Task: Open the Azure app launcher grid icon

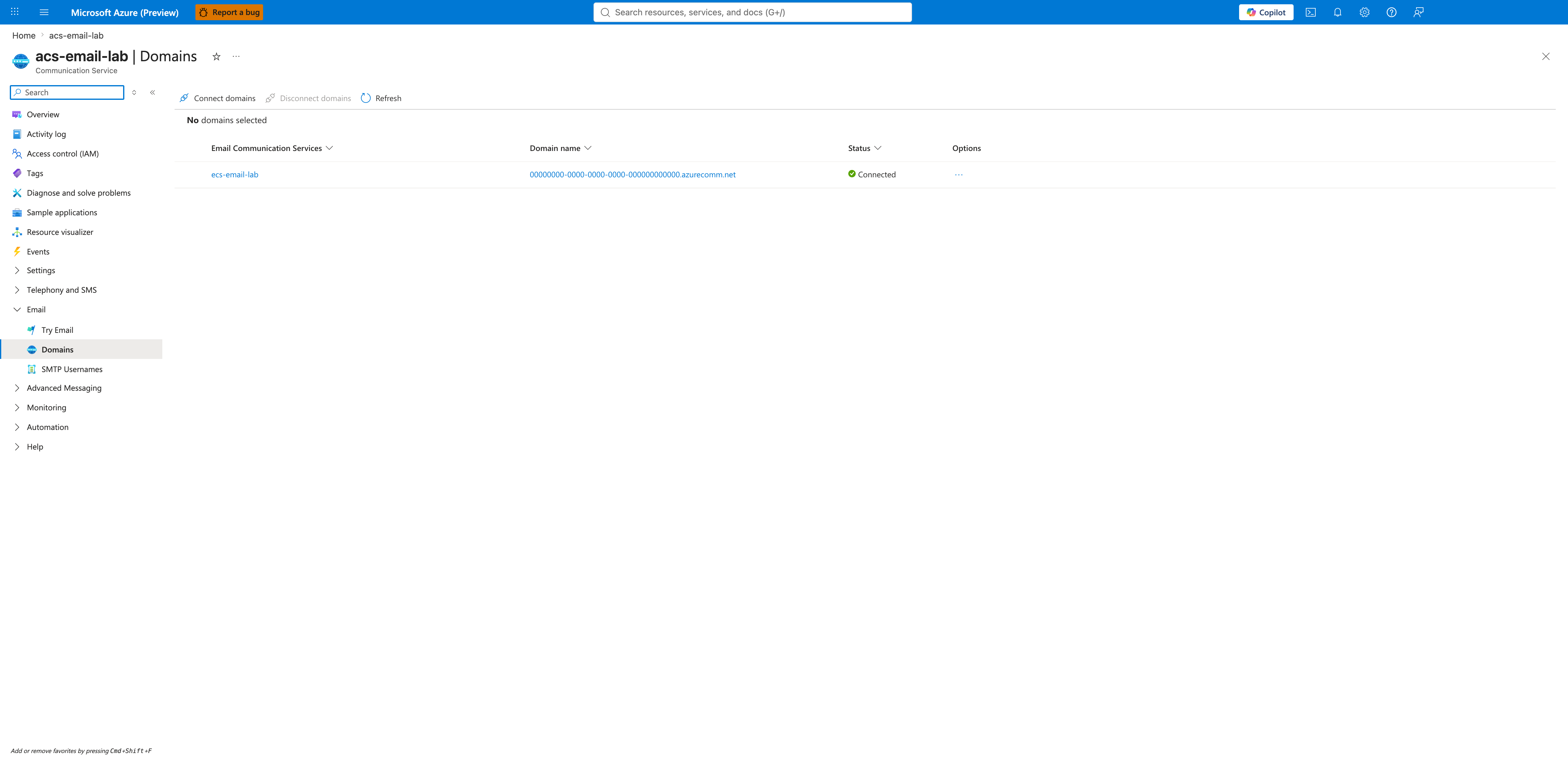Action: point(15,12)
